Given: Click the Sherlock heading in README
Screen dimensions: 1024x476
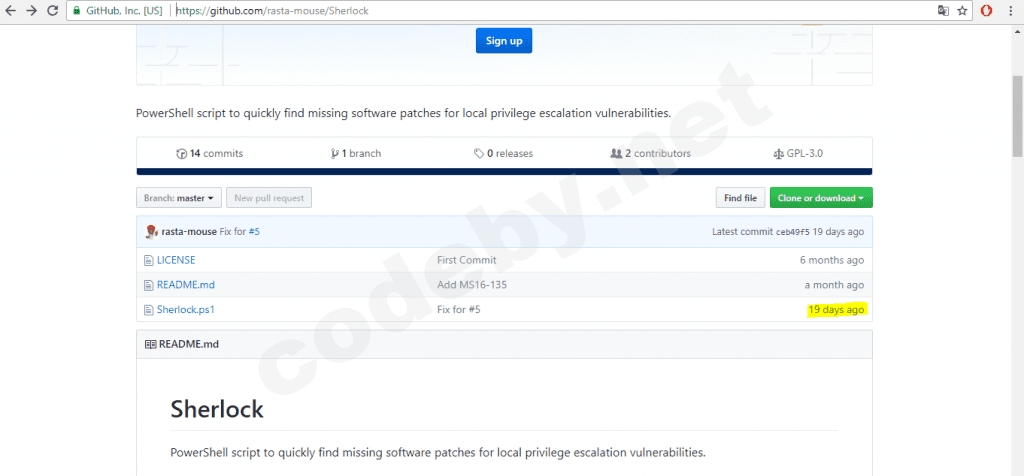Looking at the screenshot, I should coord(217,409).
